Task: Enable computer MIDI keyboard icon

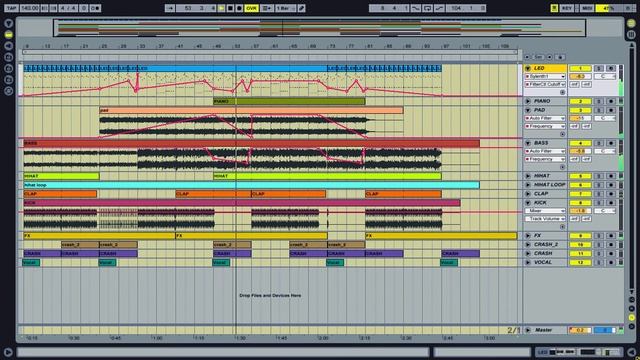Action: click(x=554, y=8)
